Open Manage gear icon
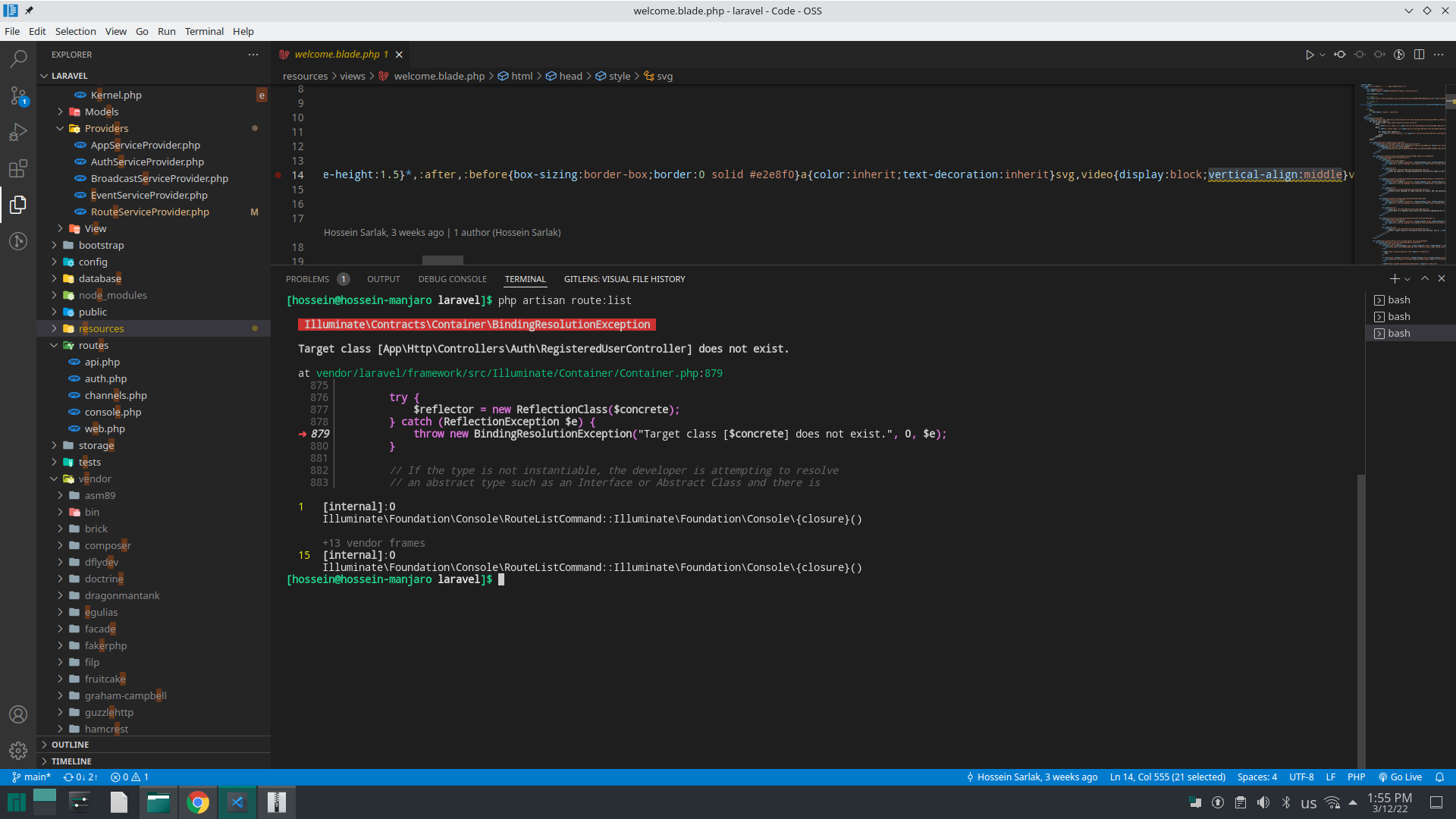This screenshot has height=819, width=1456. pos(18,751)
